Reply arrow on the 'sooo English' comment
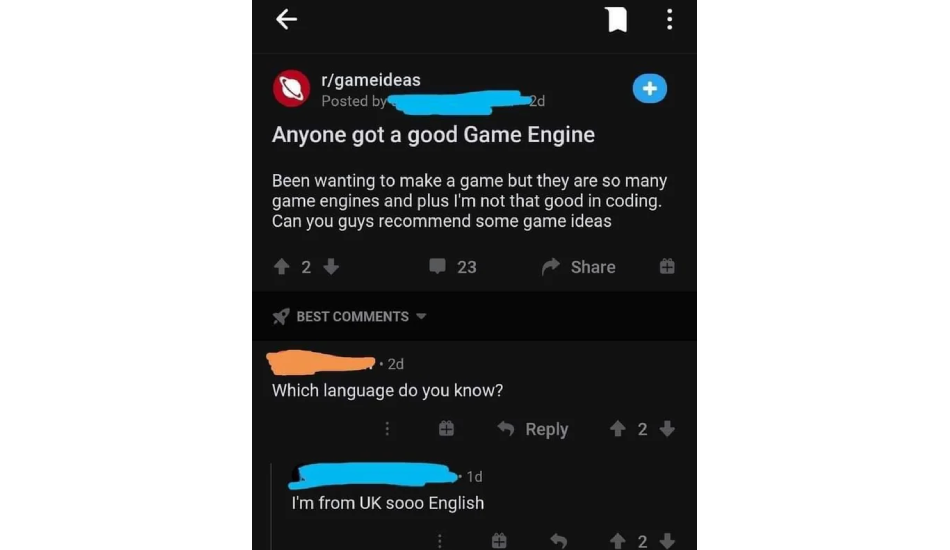Viewport: 950px width, 550px height. [x=559, y=540]
